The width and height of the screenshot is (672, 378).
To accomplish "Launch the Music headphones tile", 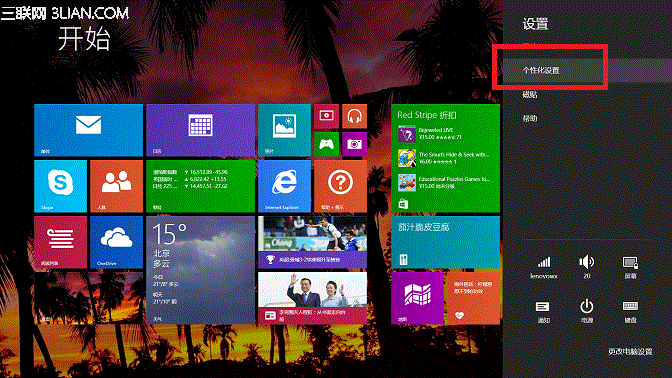I will point(354,116).
